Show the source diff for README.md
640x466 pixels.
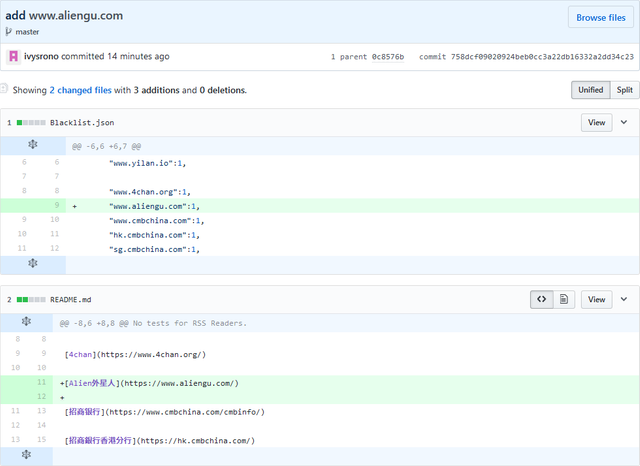click(541, 299)
